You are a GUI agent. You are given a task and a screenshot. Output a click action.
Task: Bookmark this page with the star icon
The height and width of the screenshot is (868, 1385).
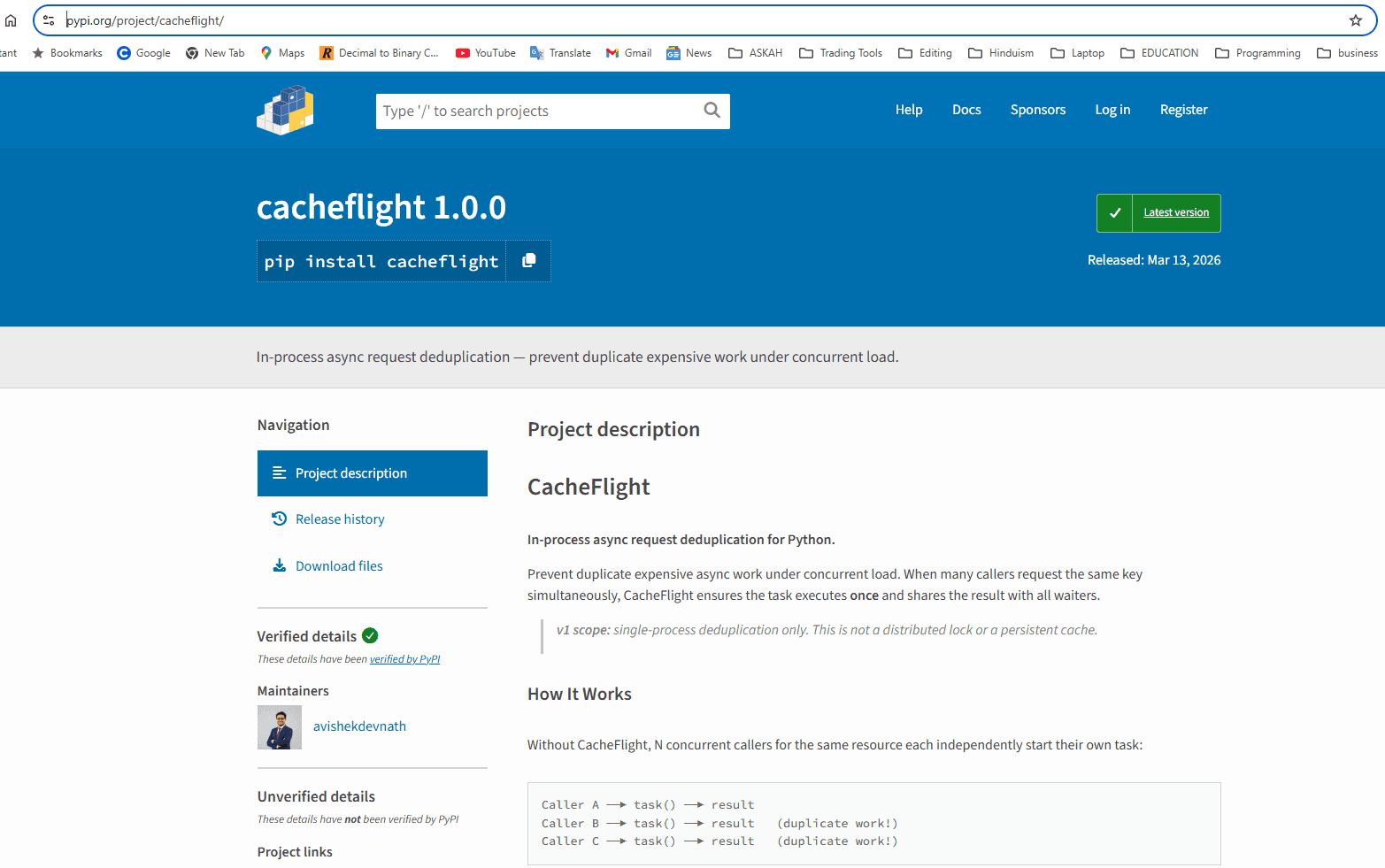point(1355,19)
